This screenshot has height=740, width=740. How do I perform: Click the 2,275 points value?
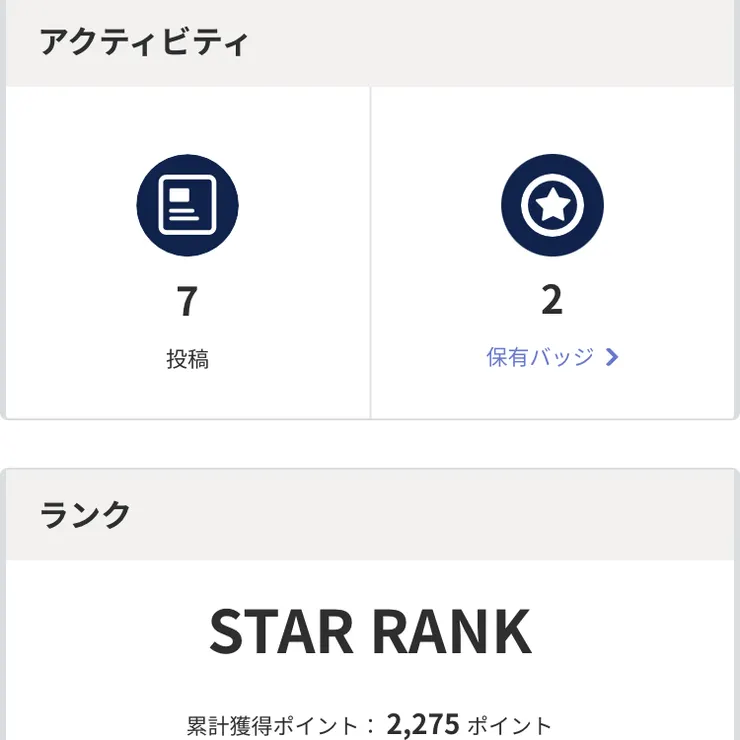(x=423, y=724)
